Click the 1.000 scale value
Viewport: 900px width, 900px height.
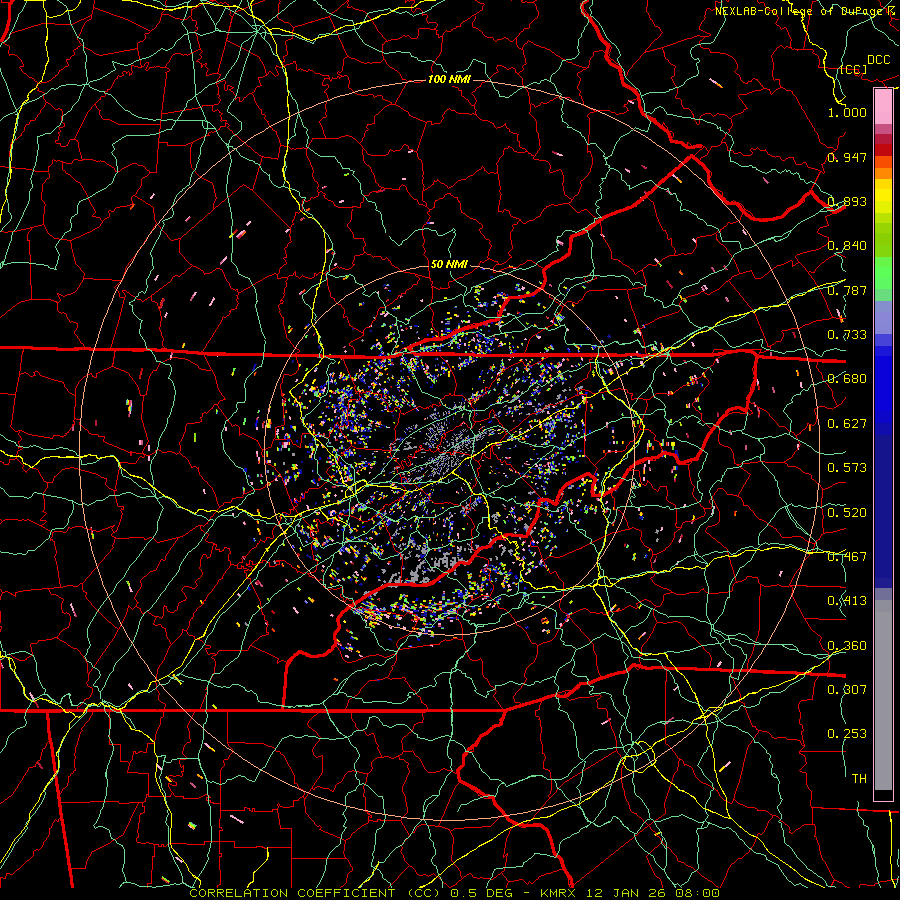847,112
